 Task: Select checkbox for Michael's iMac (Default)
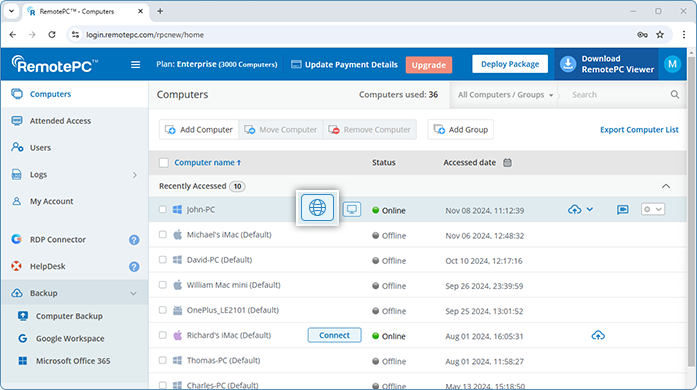click(163, 234)
